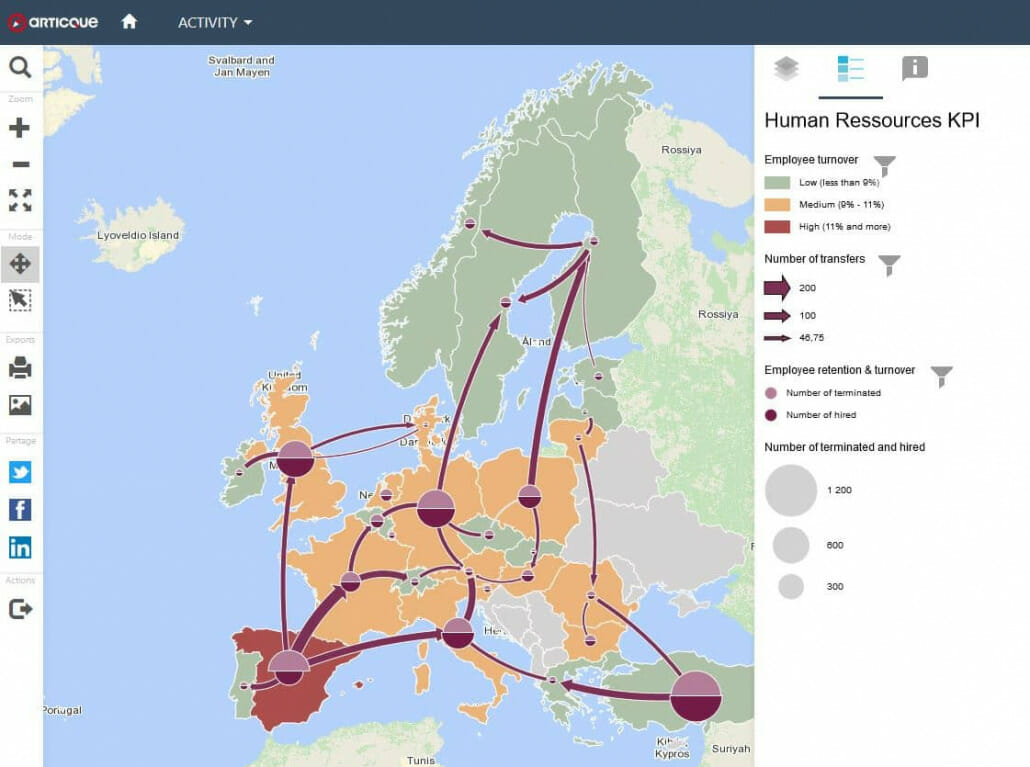Zoom out with the minus icon
Screen dimensions: 1030x767
tap(20, 164)
